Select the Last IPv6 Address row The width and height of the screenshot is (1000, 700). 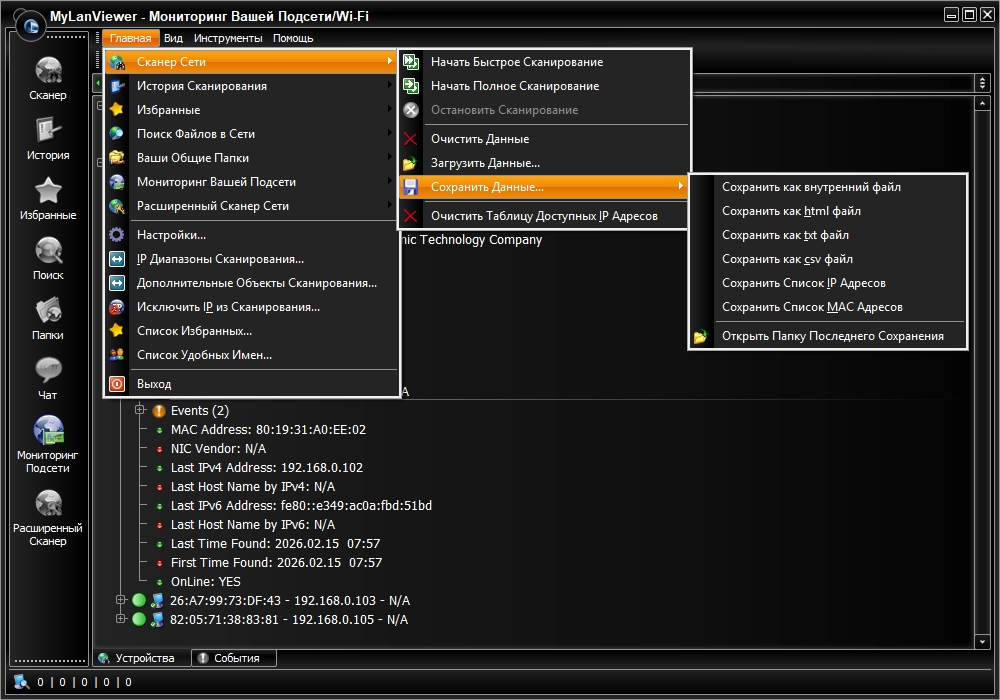301,506
